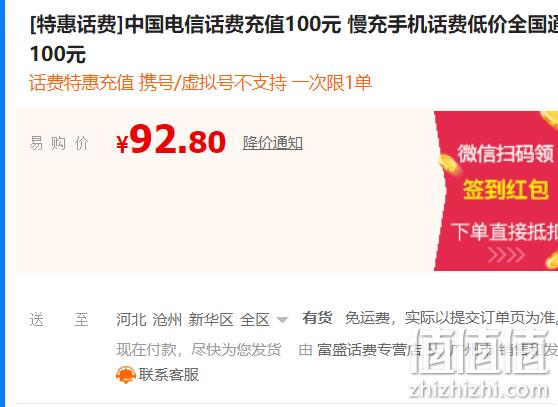
Task: Click the chevron arrows in red banner
Action: (x=506, y=255)
